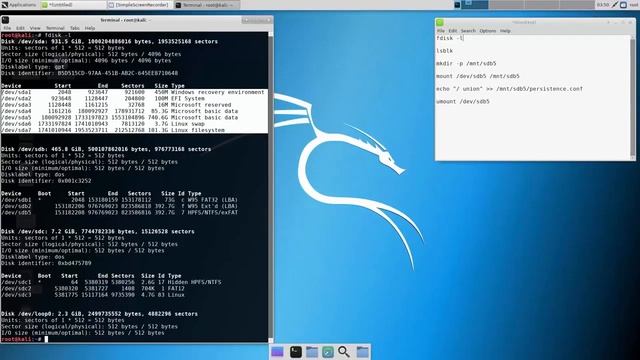Image resolution: width=640 pixels, height=360 pixels.
Task: Open the Help menu in Terminal window
Action: pyautogui.click(x=90, y=28)
